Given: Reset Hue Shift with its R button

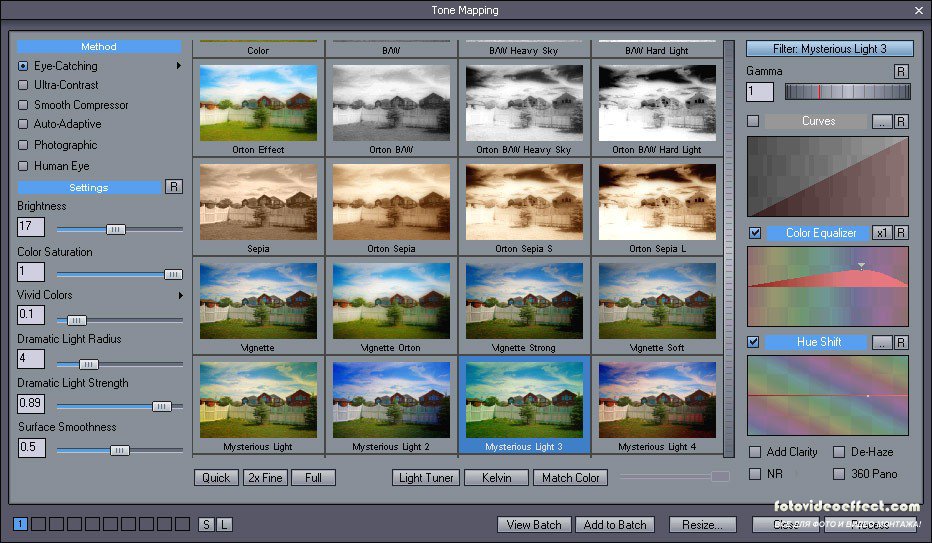Looking at the screenshot, I should tap(901, 342).
